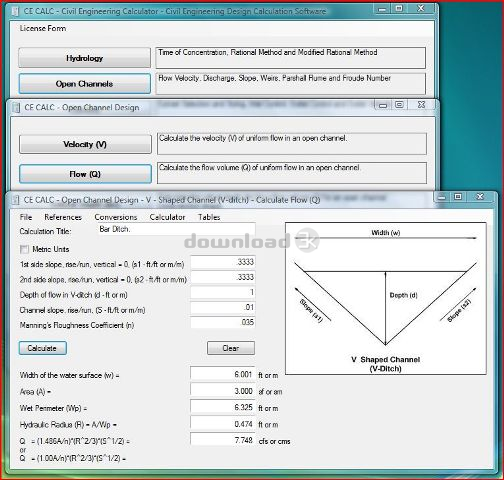Click the Slope (s1) label in diagram
Viewport: 504px width, 480px height.
click(312, 311)
